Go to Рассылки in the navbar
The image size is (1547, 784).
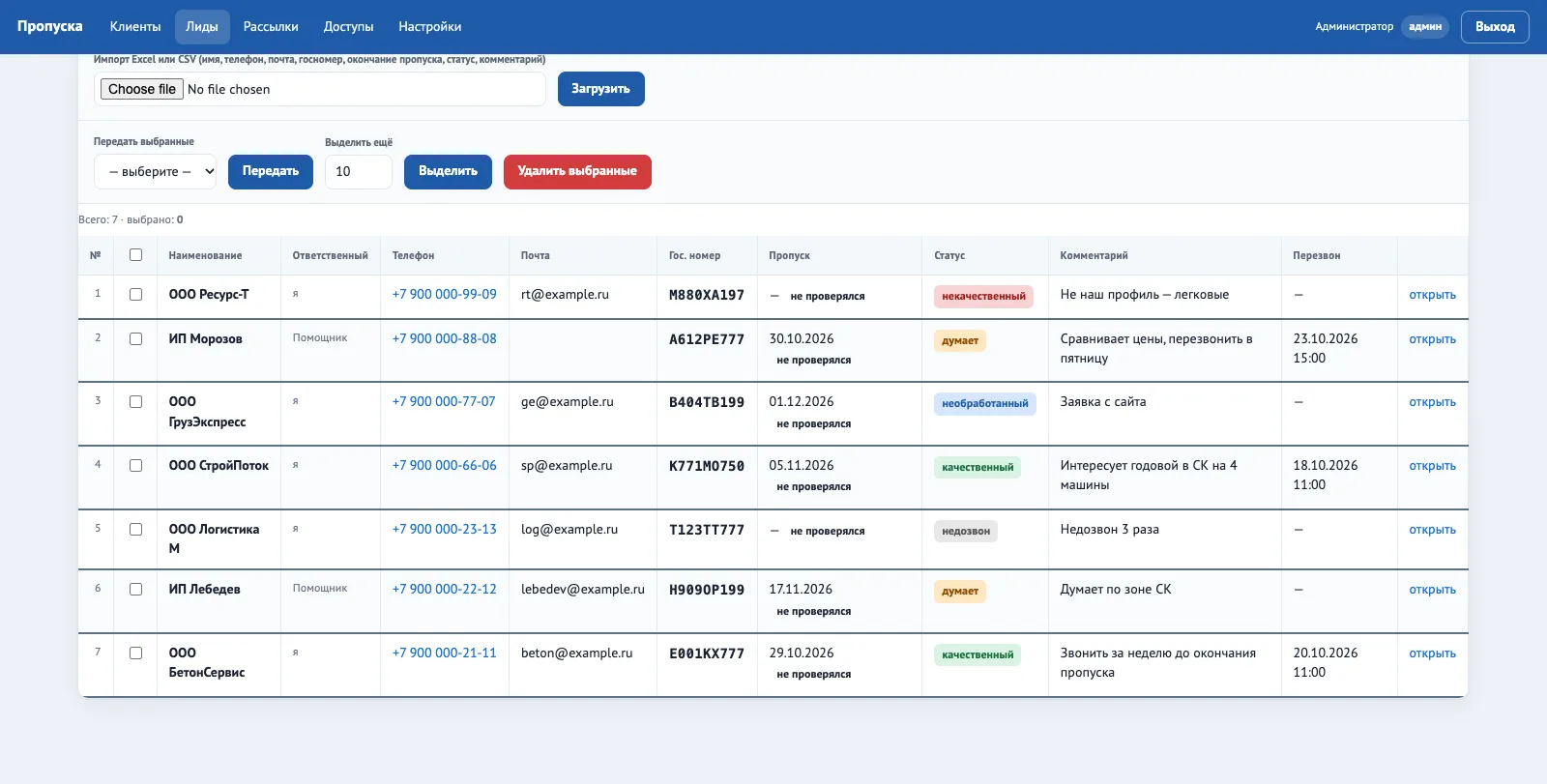271,27
